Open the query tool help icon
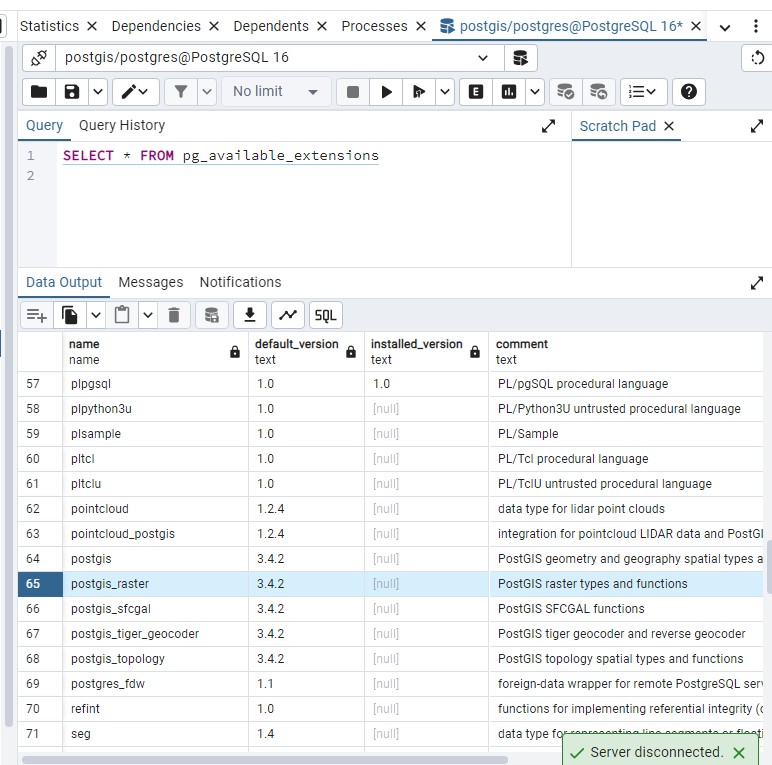The image size is (772, 765). point(688,92)
